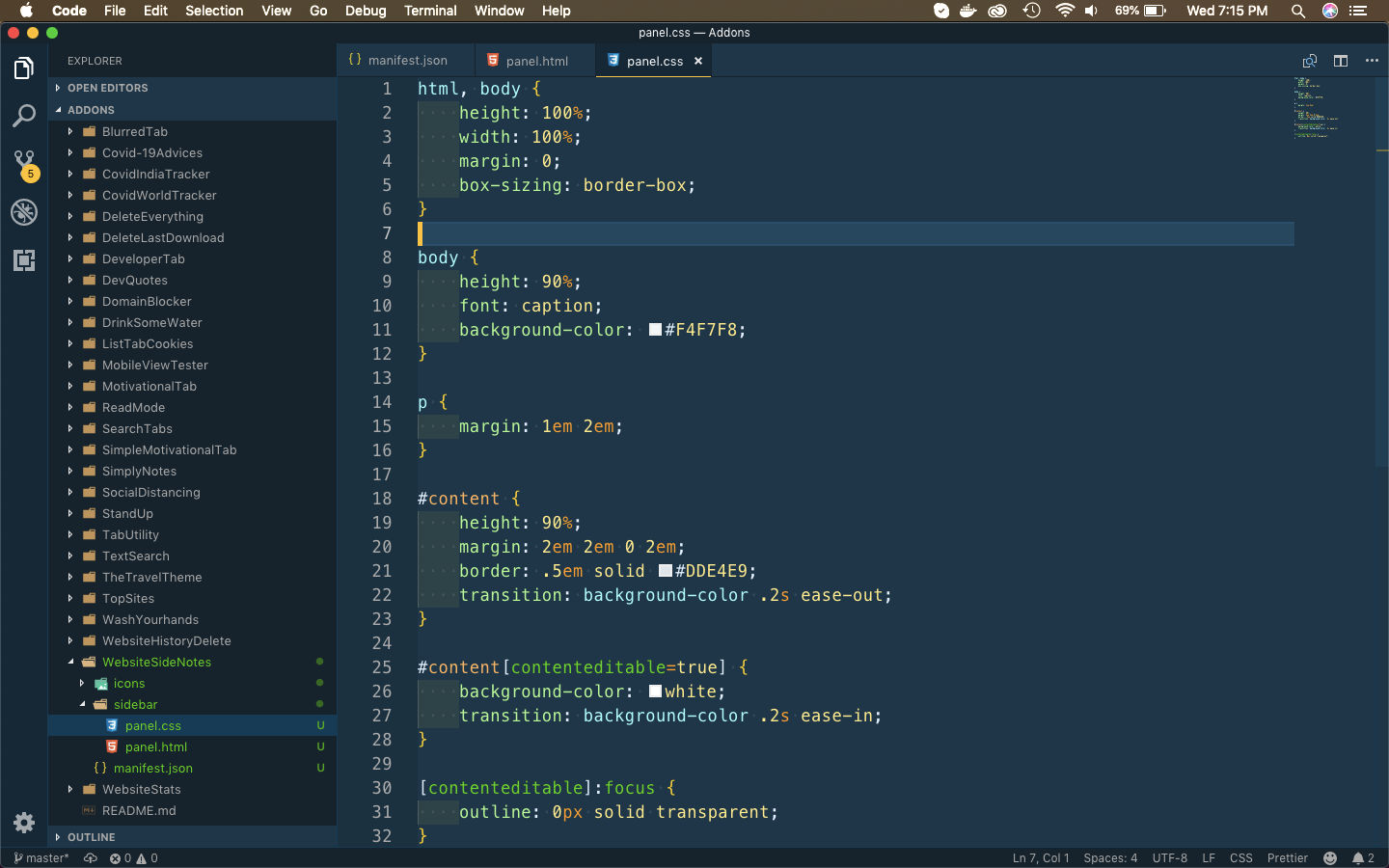The image size is (1389, 868).
Task: Close the panel.css tab
Action: [x=698, y=61]
